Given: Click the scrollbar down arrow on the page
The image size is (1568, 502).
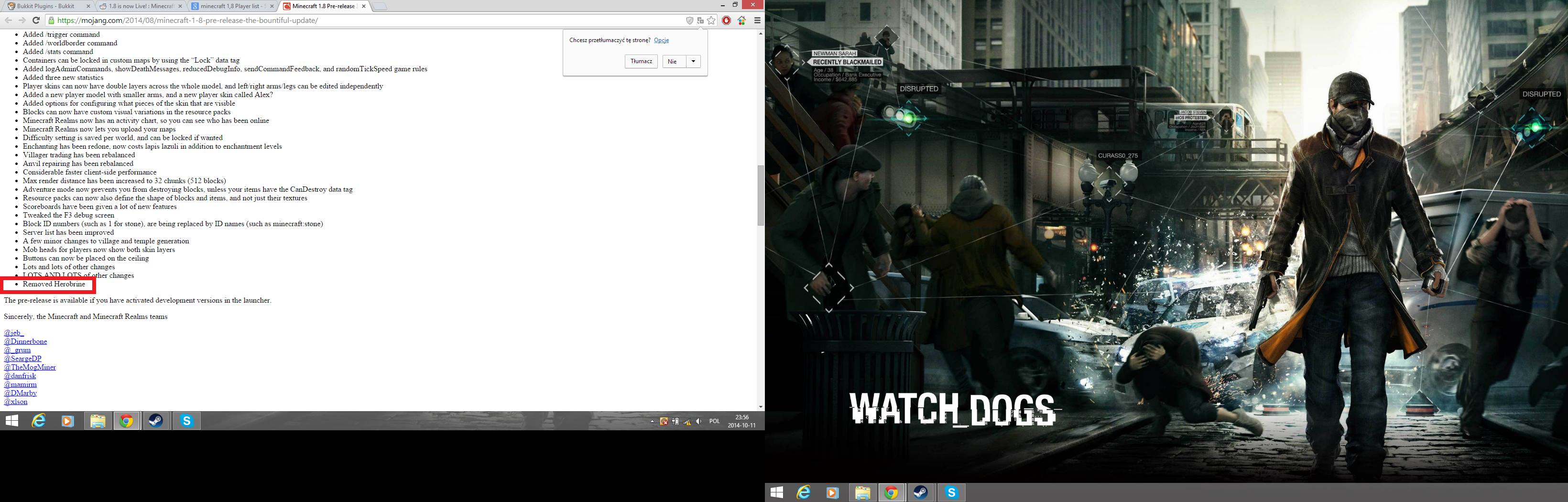Looking at the screenshot, I should (x=760, y=406).
